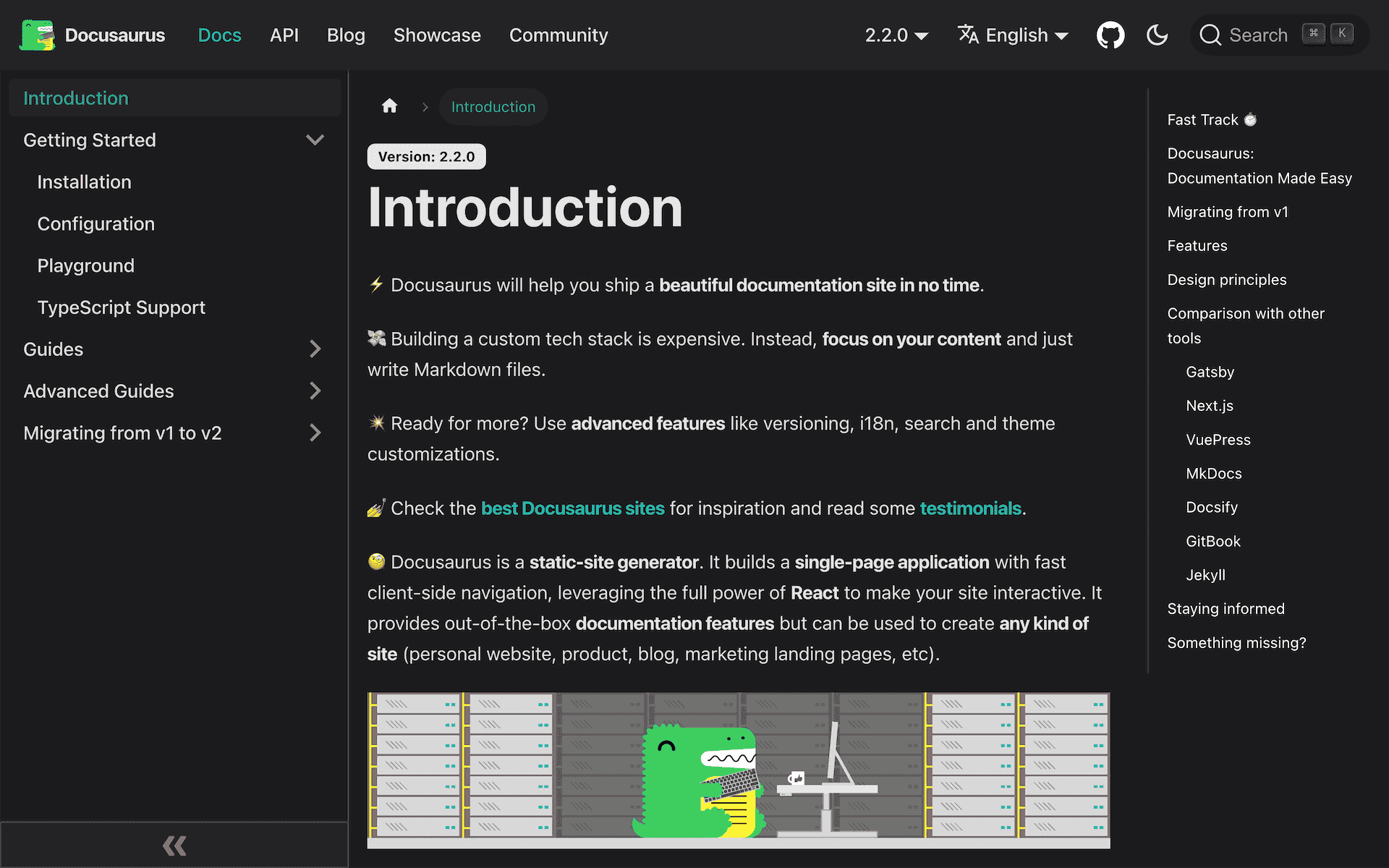
Task: Collapse the Getting Started category
Action: coord(315,140)
